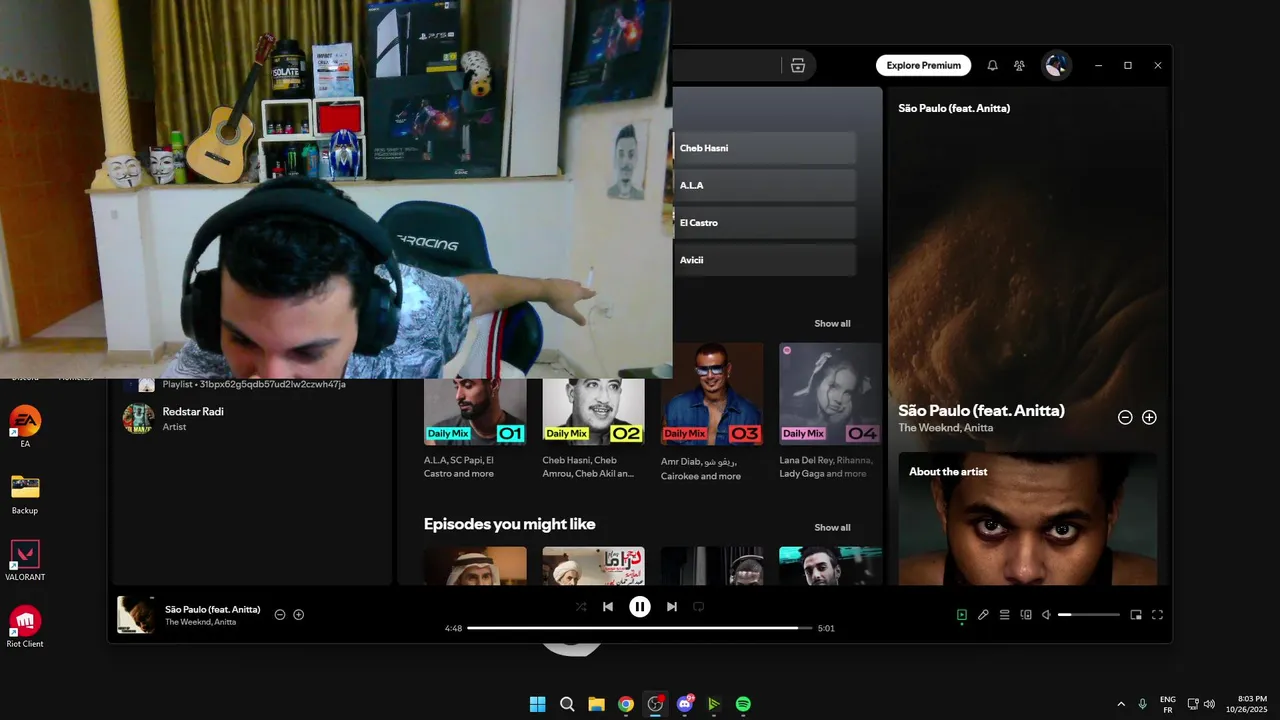Open File Explorer from taskbar

click(596, 704)
